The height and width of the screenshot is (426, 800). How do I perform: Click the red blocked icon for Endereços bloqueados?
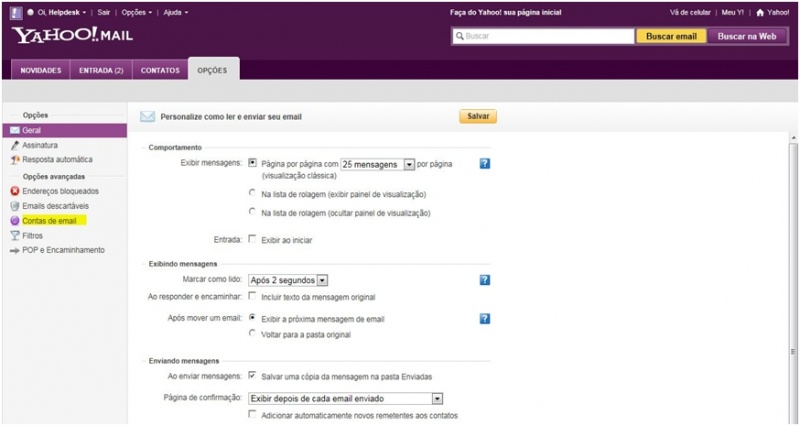pos(15,191)
